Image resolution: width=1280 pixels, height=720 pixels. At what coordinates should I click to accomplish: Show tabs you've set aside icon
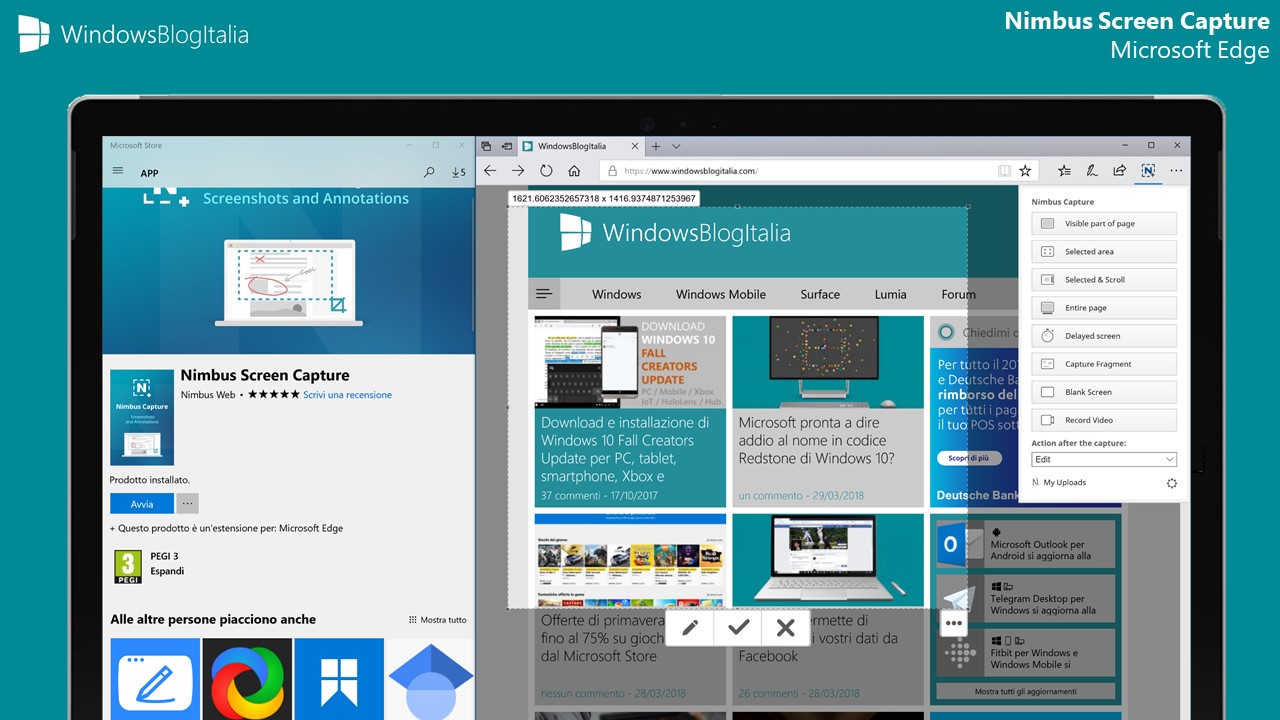click(486, 146)
